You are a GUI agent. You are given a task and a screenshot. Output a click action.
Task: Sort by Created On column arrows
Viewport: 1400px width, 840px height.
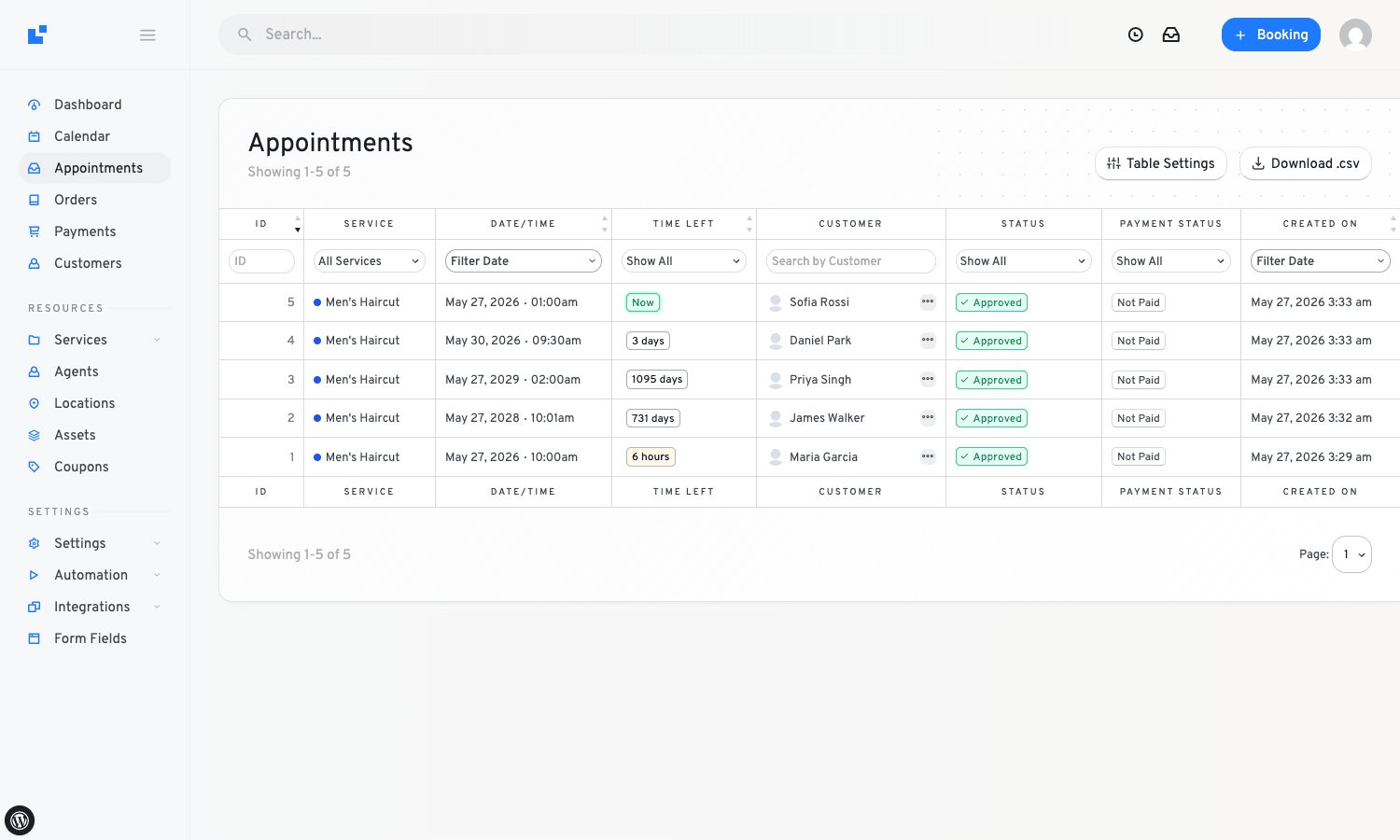[x=1393, y=224]
